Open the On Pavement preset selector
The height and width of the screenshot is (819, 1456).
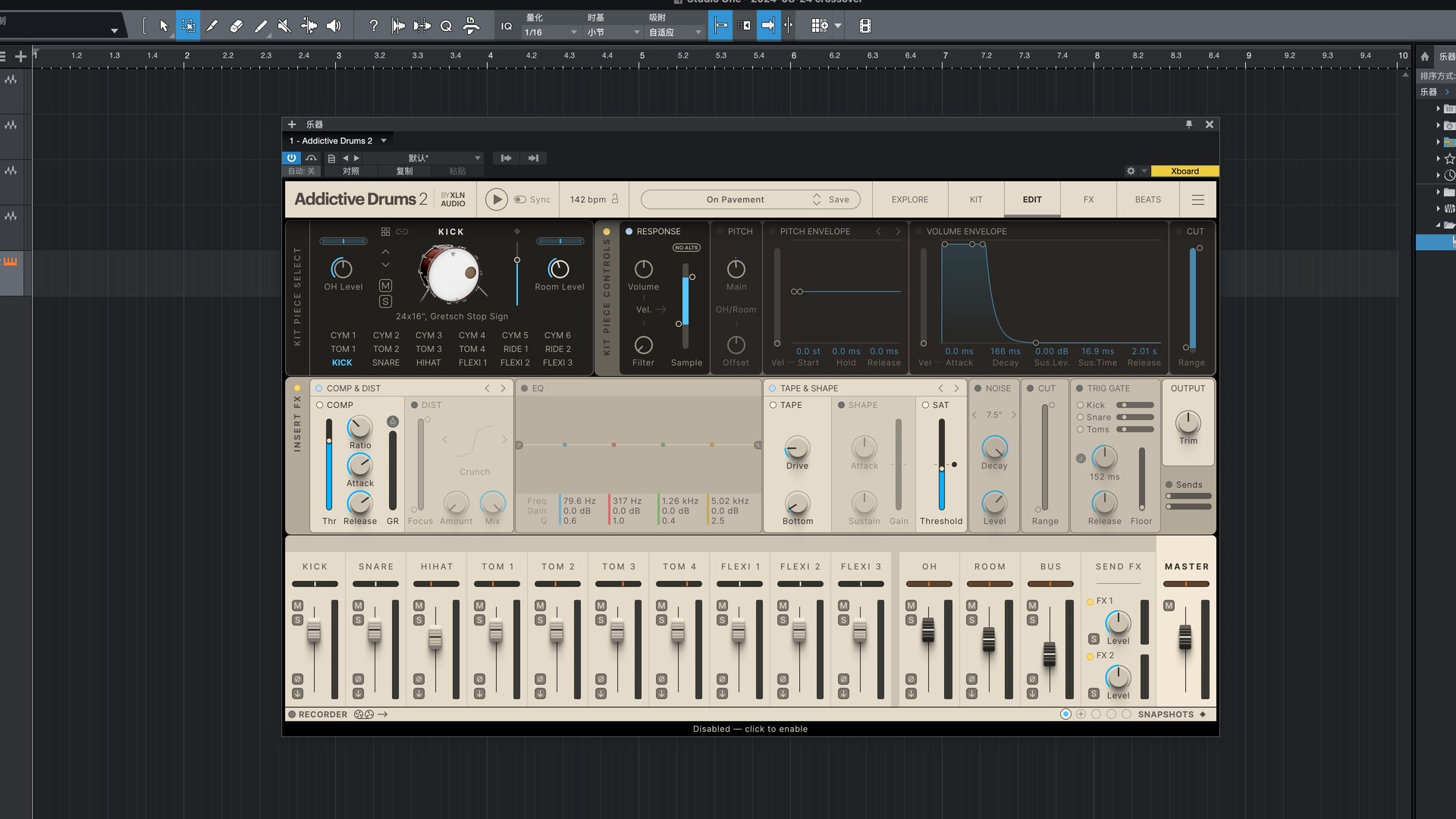pyautogui.click(x=735, y=199)
